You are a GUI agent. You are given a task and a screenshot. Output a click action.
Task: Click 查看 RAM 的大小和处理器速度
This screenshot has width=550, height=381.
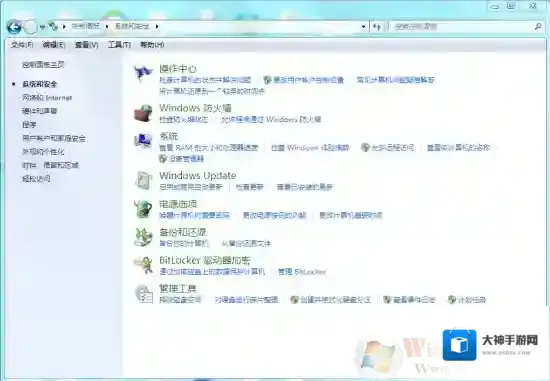(209, 147)
